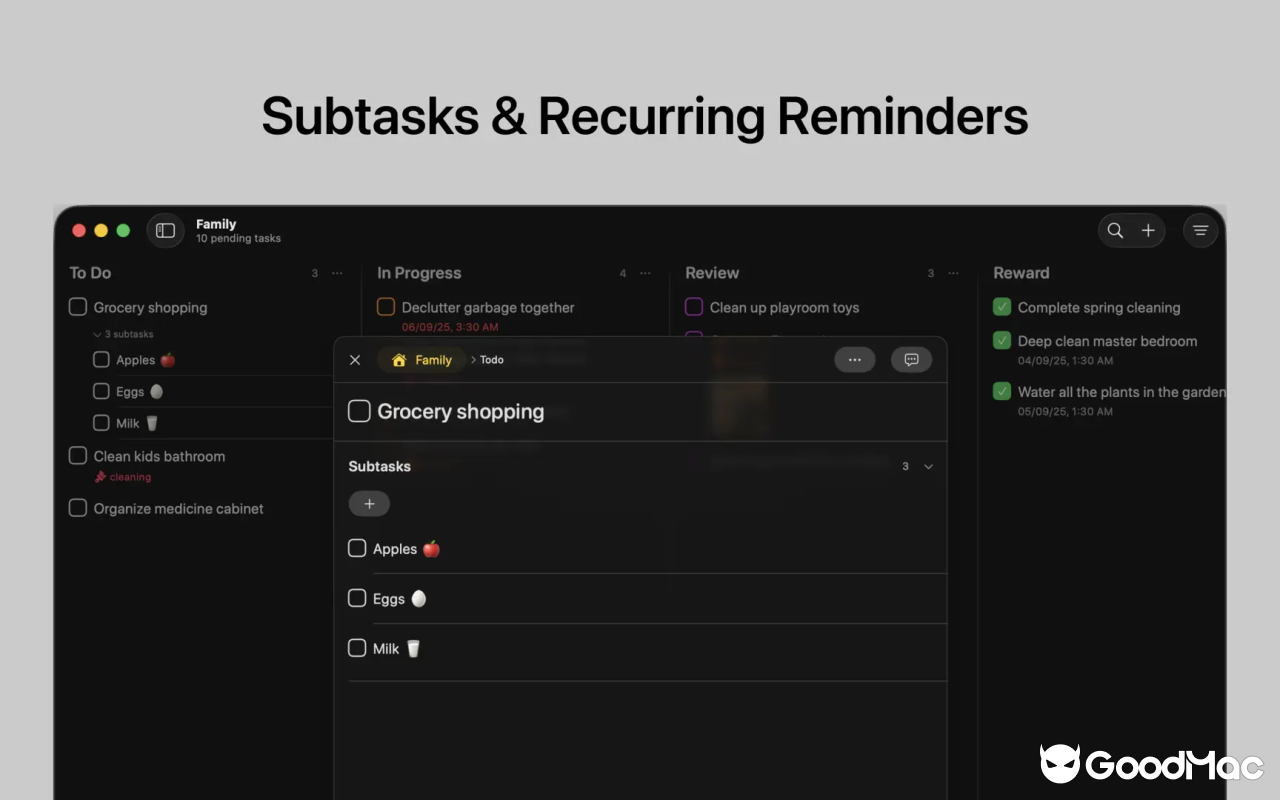The image size is (1280, 800).
Task: Uncheck Deep clean master bedroom task
Action: (1002, 340)
